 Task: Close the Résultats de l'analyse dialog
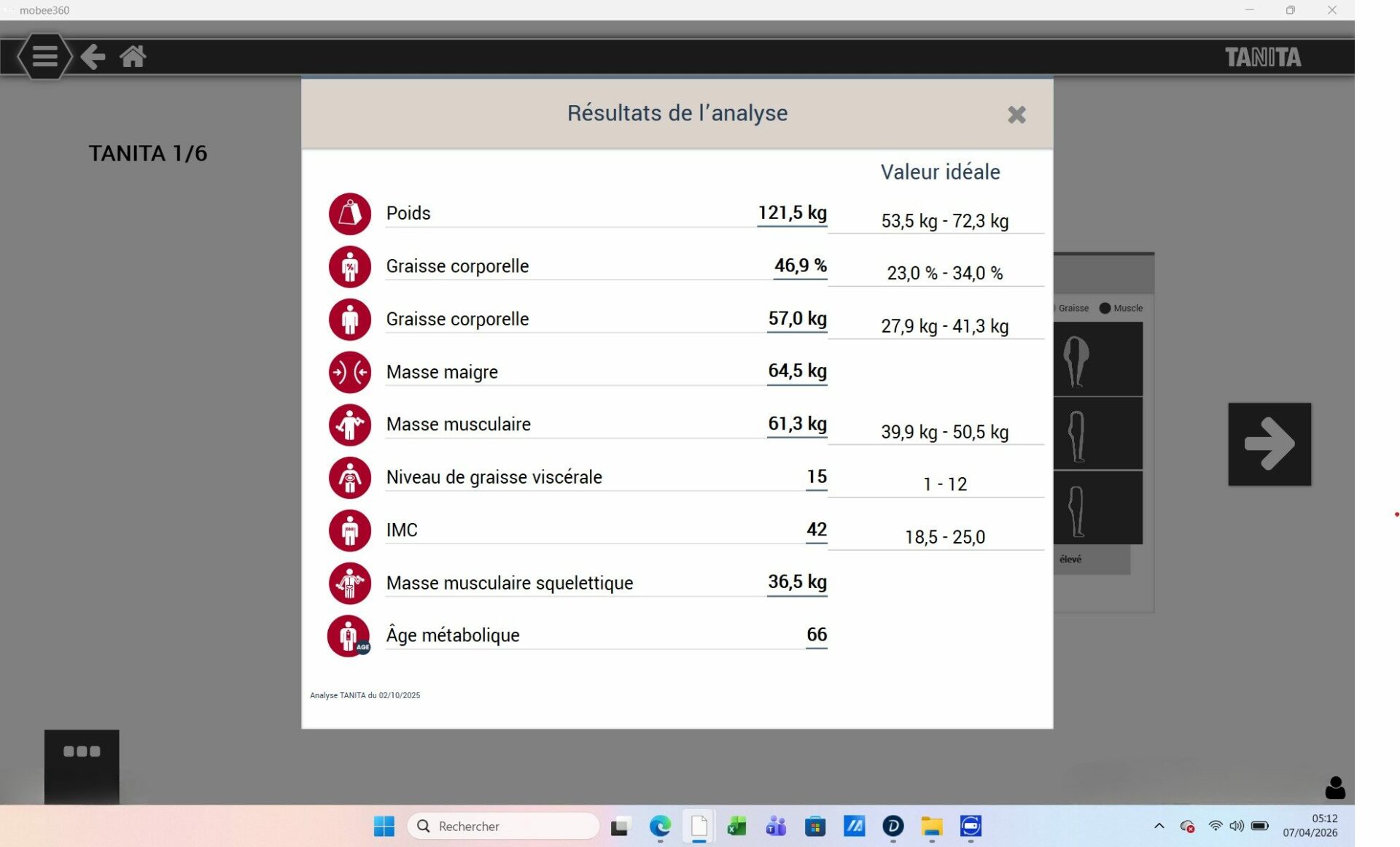(1016, 115)
